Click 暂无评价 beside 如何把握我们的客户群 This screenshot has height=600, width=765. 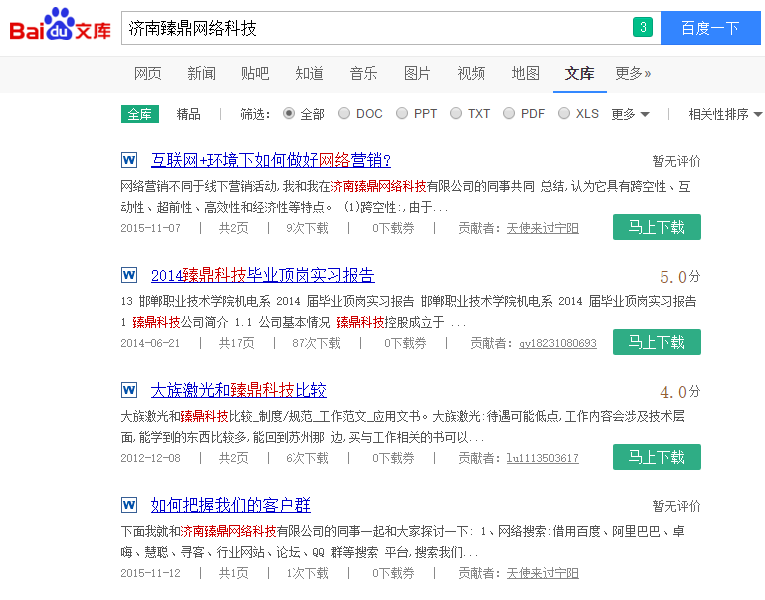[676, 506]
